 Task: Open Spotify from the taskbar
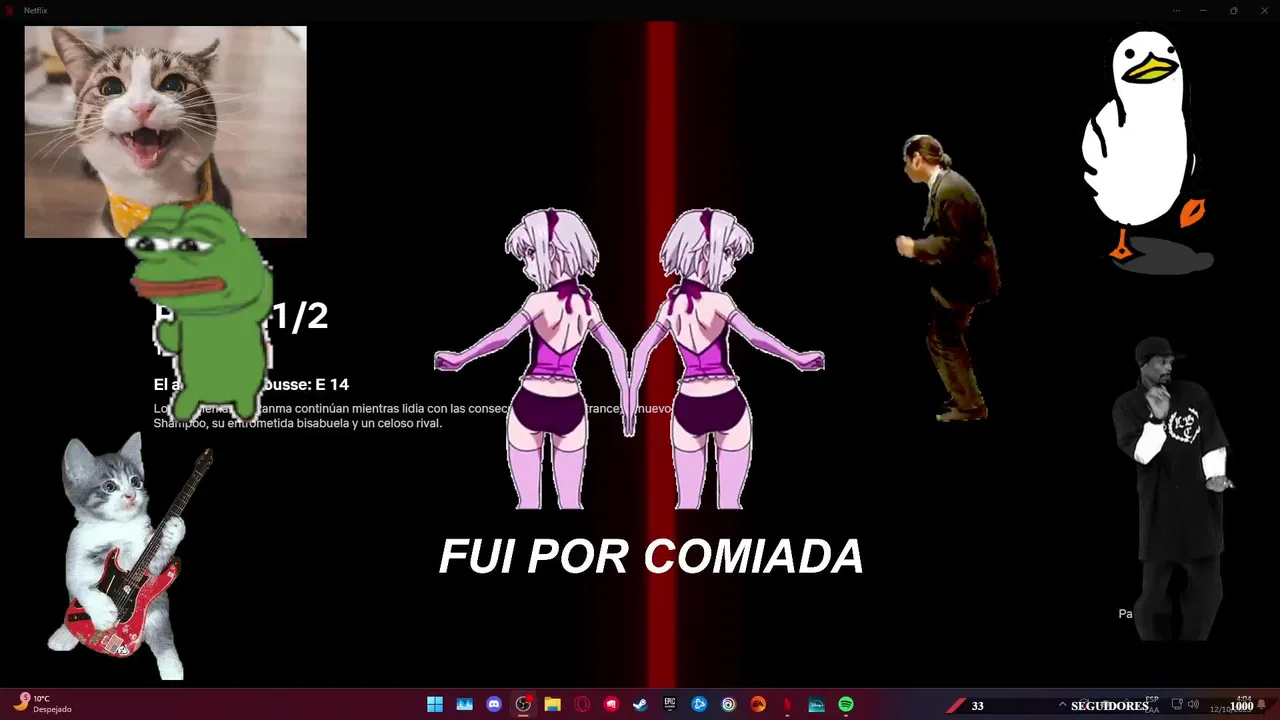click(846, 704)
